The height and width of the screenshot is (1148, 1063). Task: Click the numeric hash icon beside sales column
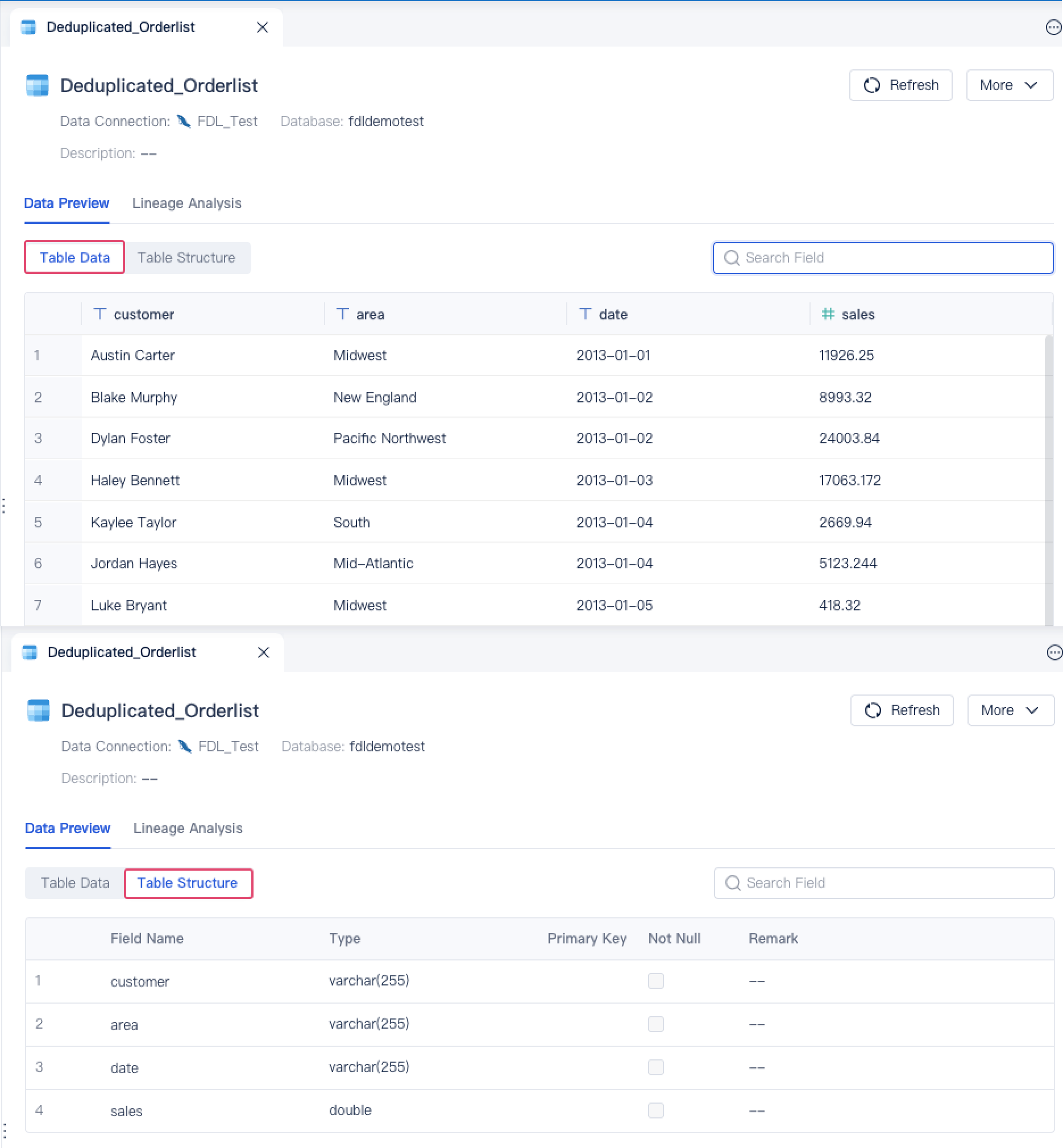(x=828, y=314)
